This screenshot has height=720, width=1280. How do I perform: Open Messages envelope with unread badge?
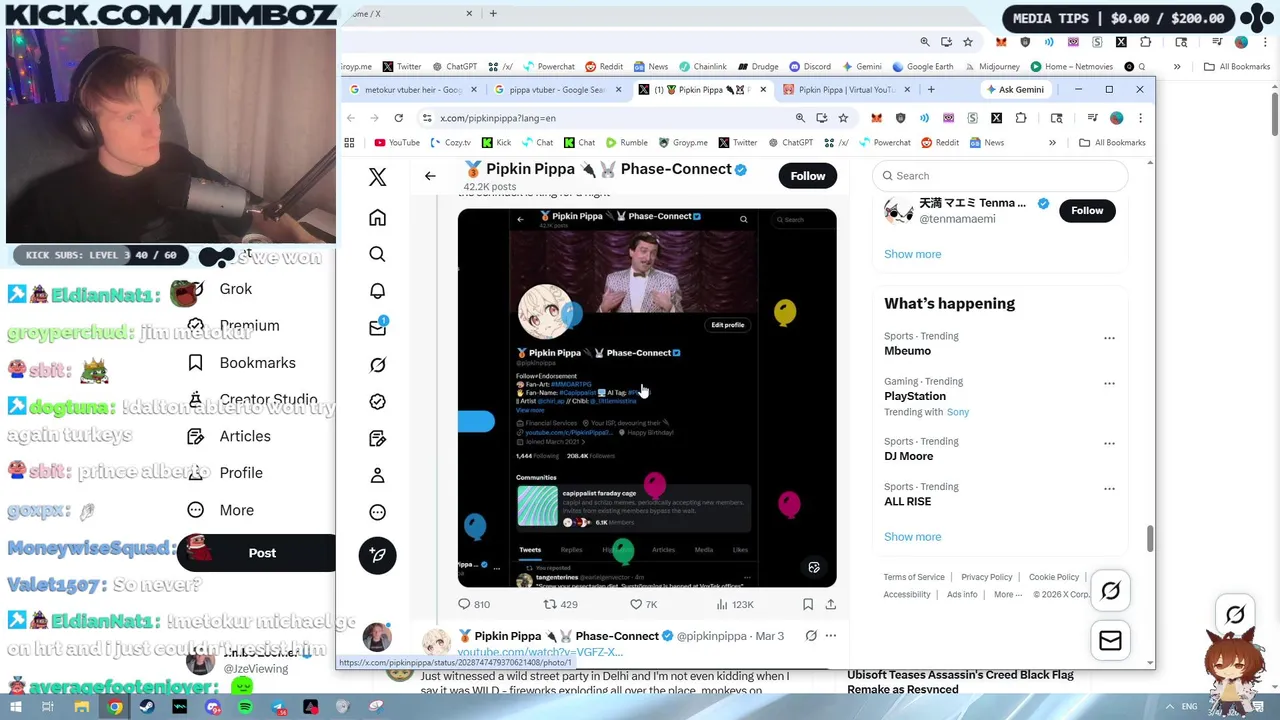pos(377,327)
